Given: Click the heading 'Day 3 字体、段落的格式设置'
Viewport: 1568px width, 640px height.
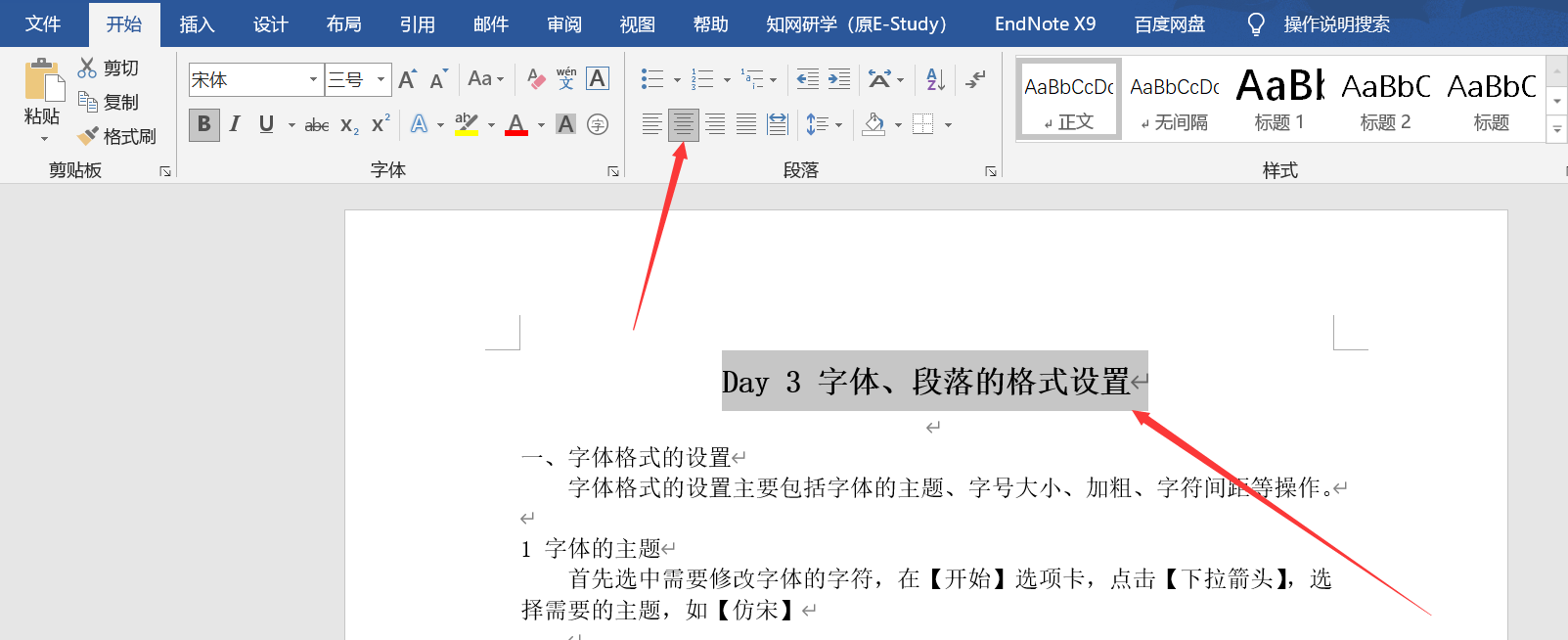Looking at the screenshot, I should 926,381.
